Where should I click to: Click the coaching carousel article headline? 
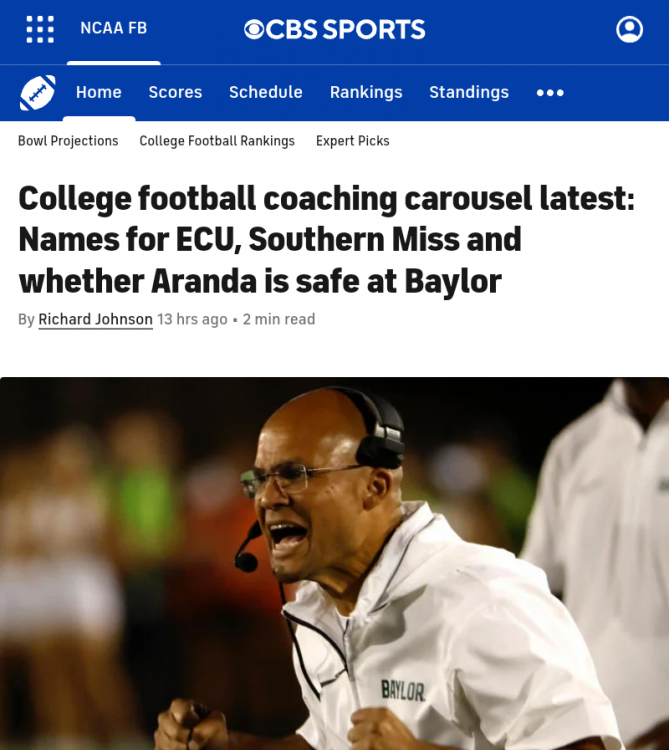[x=326, y=240]
